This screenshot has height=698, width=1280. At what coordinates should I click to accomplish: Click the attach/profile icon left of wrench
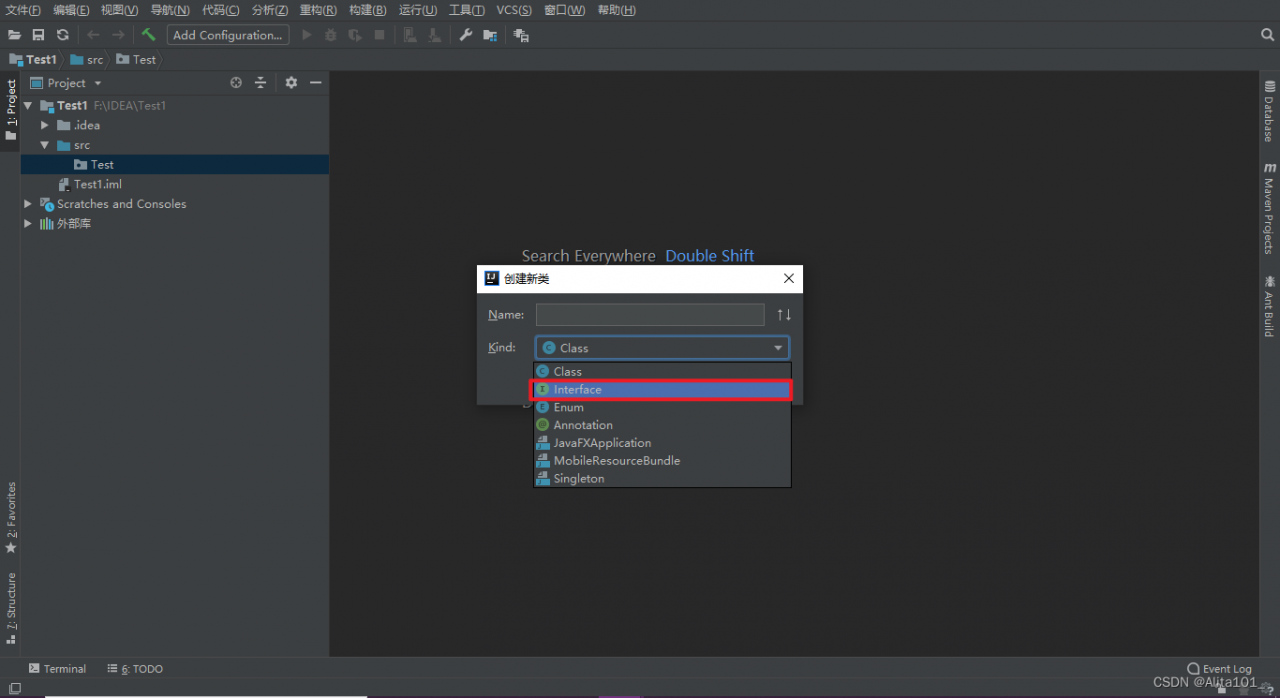coord(435,35)
